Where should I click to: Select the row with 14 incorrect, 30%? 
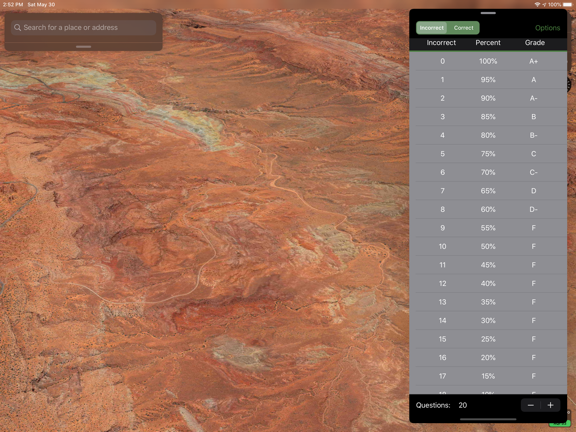[488, 321]
